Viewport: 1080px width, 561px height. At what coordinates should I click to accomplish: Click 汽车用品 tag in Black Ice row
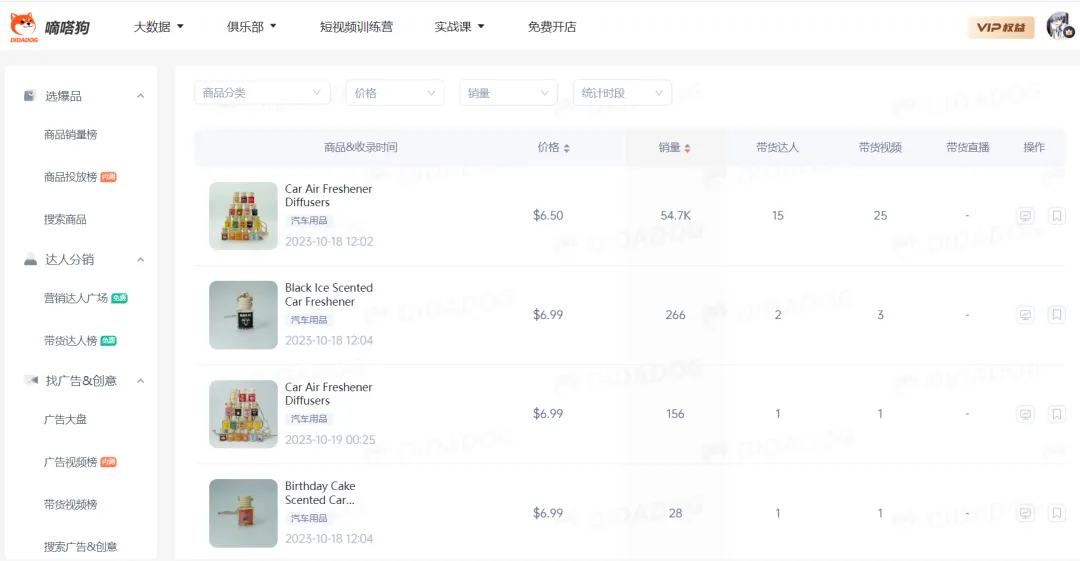309,320
